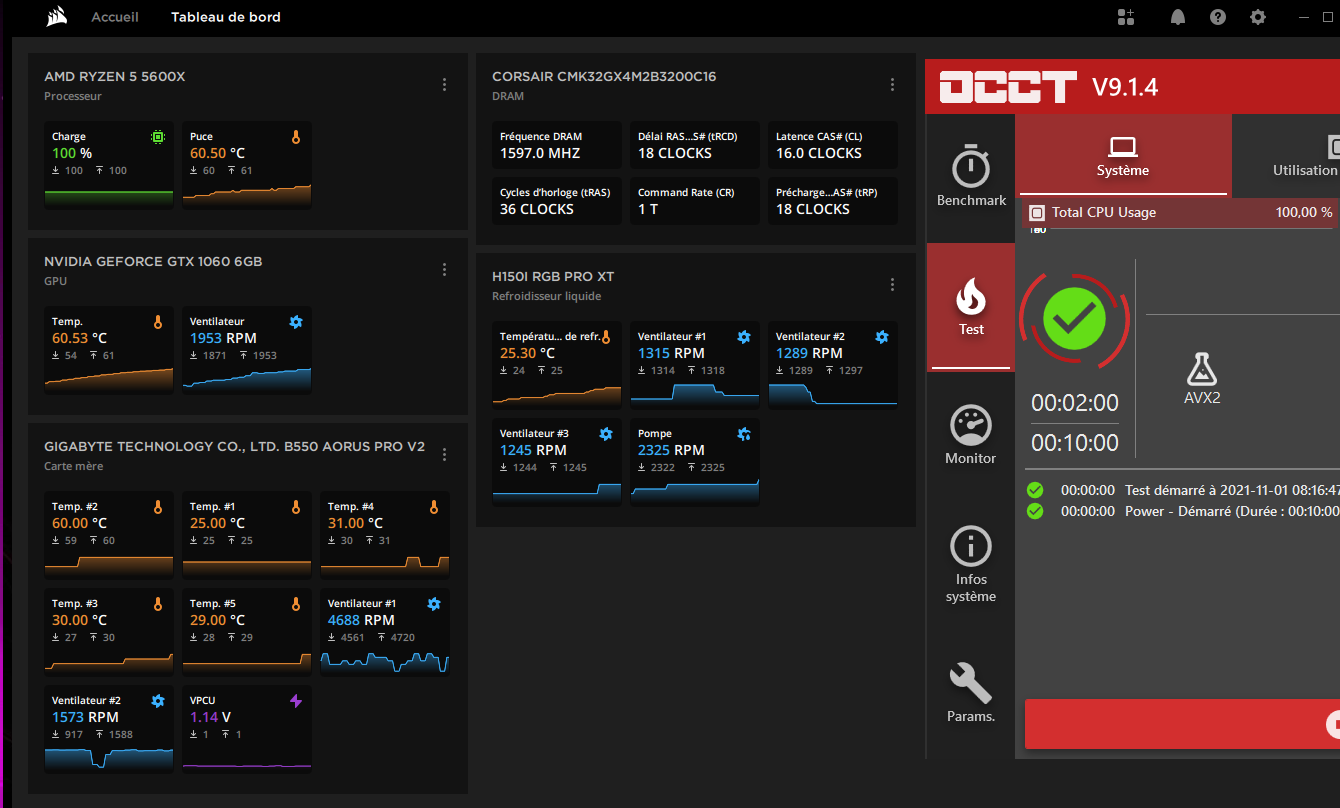Select the Test flame section in OCCT
The height and width of the screenshot is (808, 1340).
tap(971, 307)
